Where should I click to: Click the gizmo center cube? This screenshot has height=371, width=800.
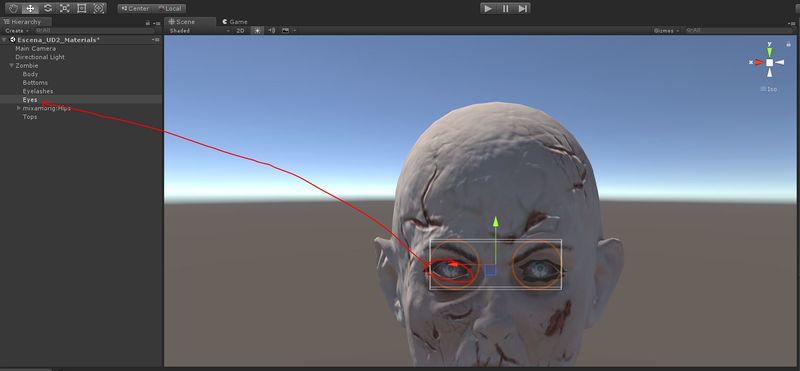pyautogui.click(x=769, y=62)
